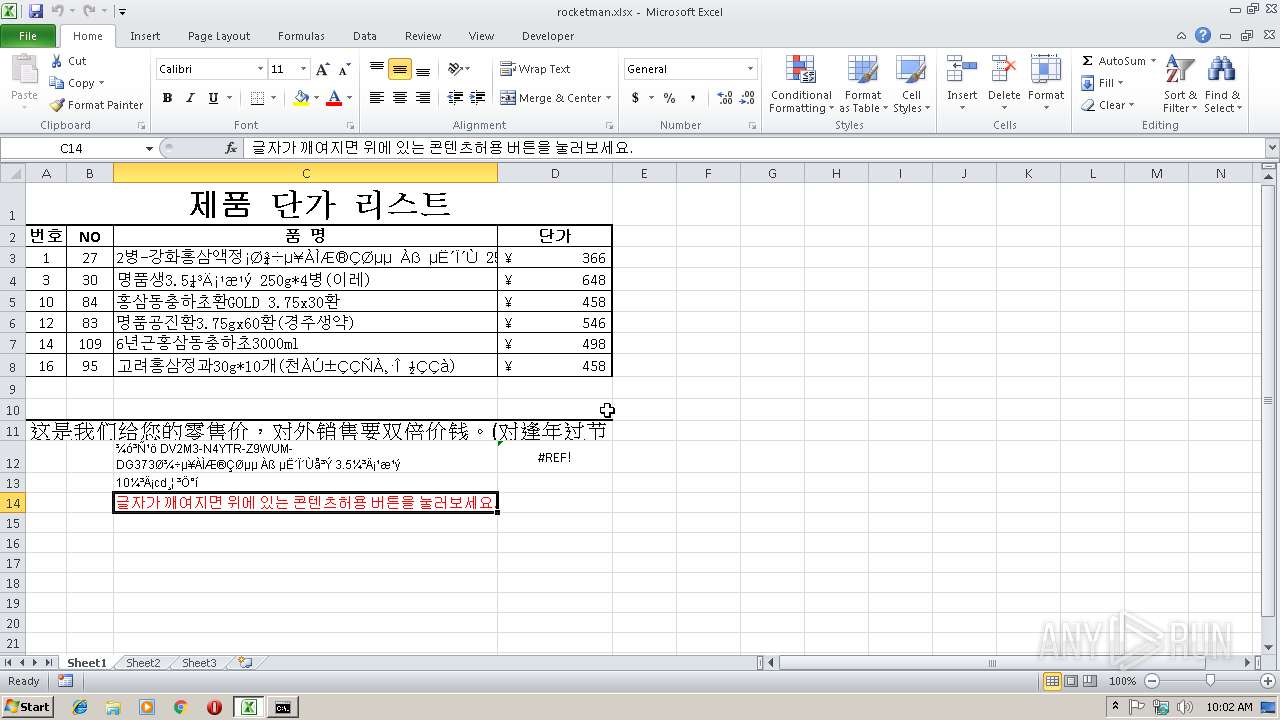Toggle Bold formatting
1280x720 pixels.
tap(167, 98)
